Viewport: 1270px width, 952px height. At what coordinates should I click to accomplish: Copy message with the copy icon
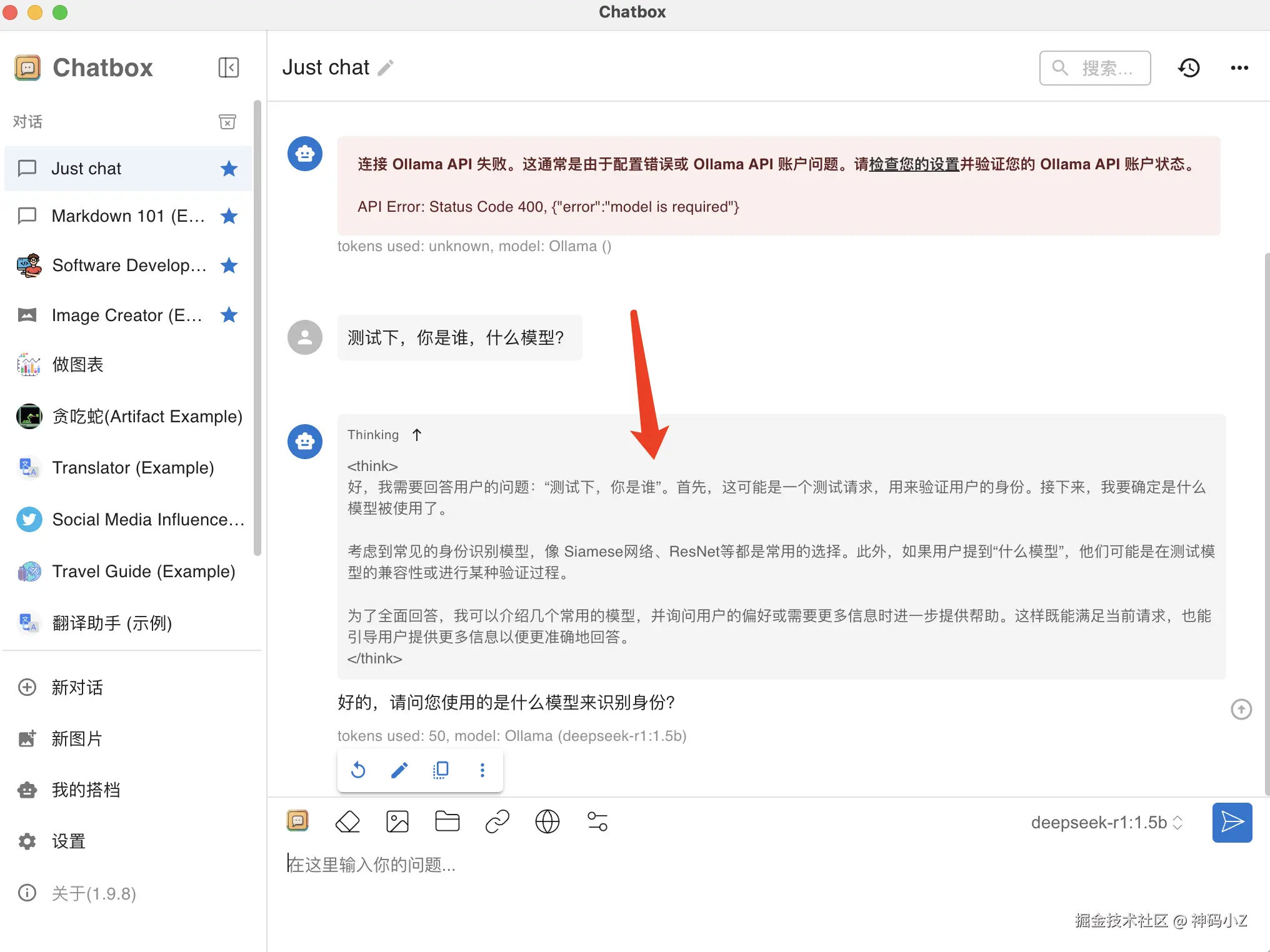coord(441,770)
